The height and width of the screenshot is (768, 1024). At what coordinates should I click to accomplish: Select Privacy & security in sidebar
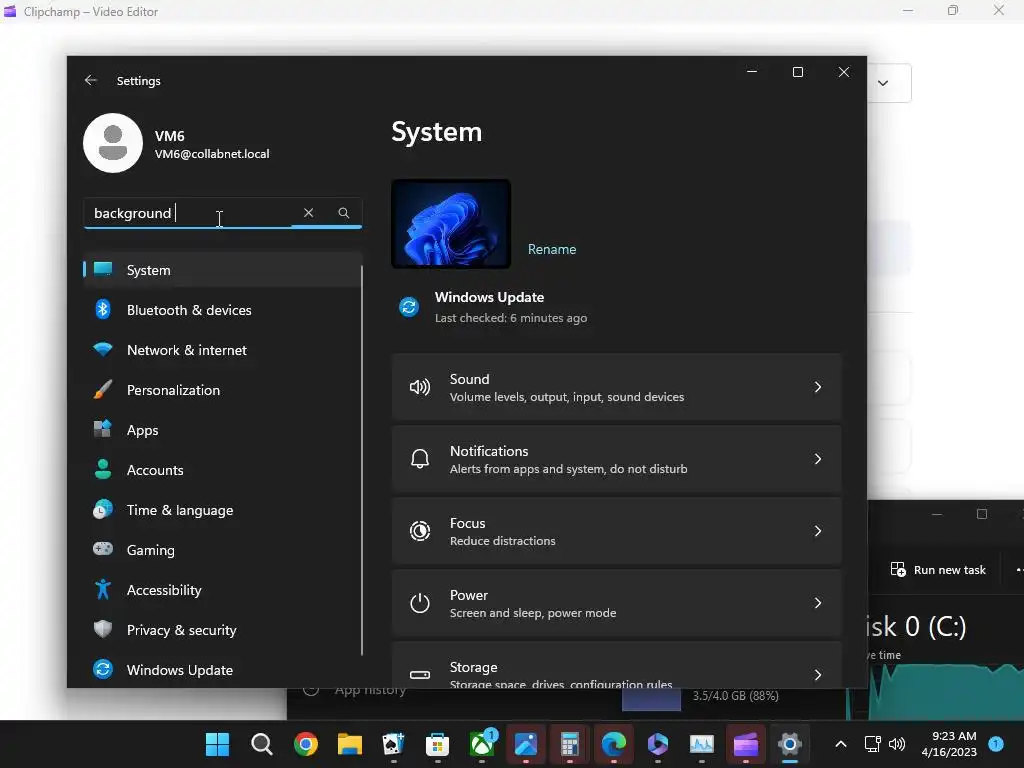pyautogui.click(x=222, y=630)
